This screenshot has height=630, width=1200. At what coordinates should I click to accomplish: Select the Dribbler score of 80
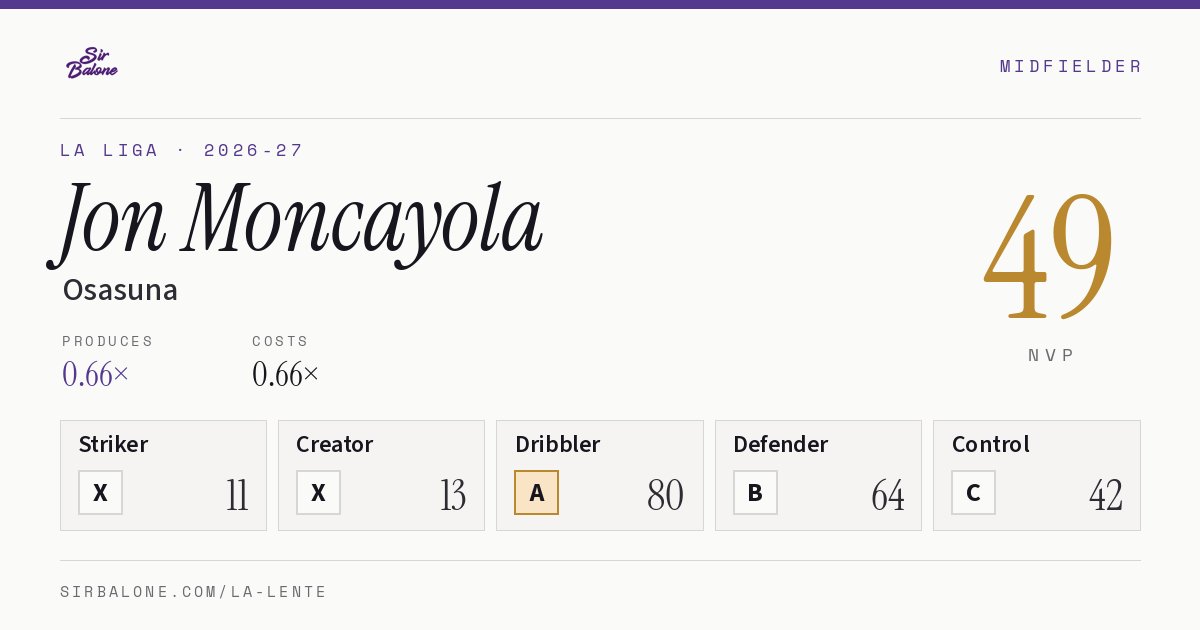point(665,495)
